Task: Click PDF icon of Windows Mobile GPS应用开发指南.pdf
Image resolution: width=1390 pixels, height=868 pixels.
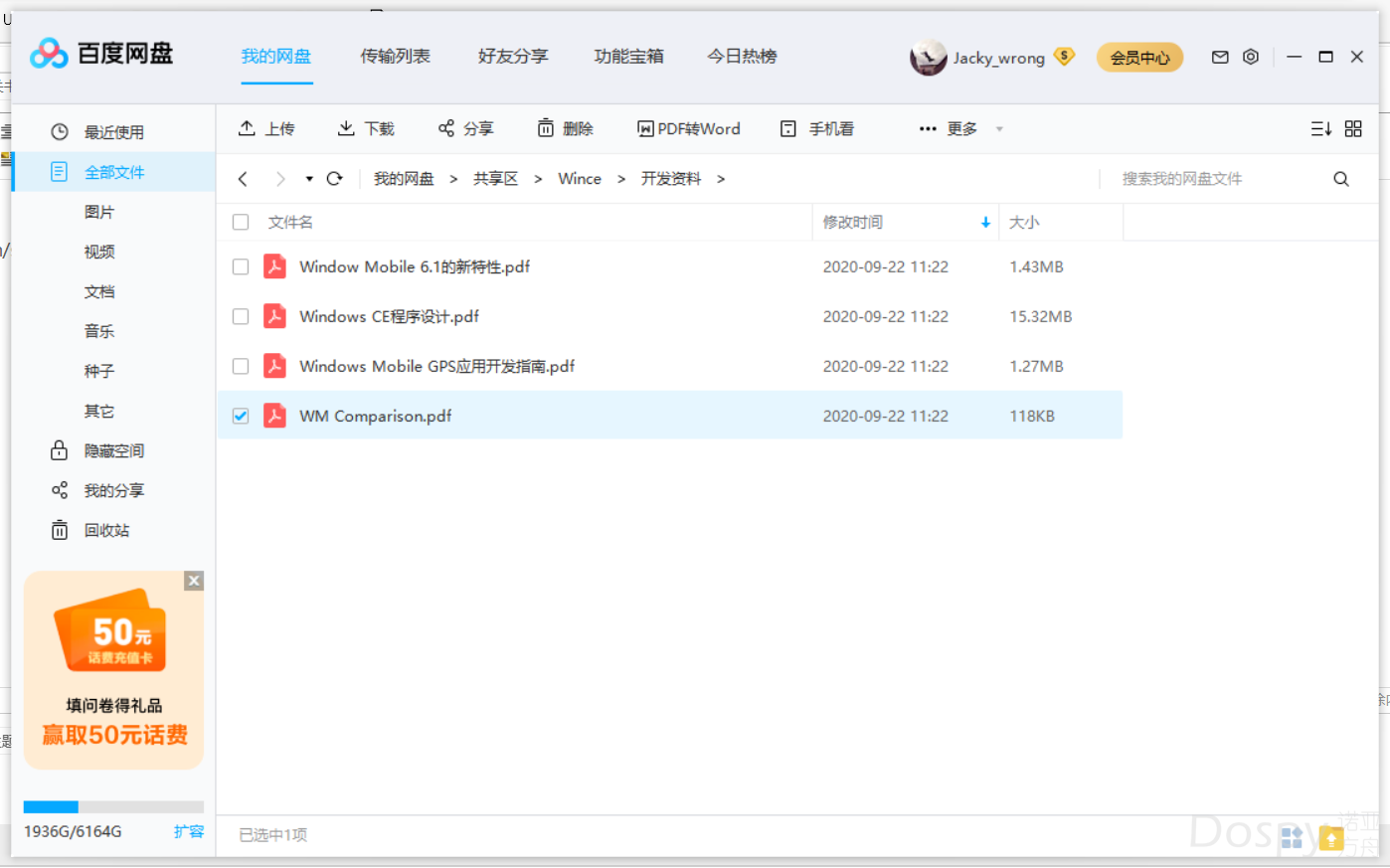Action: click(x=274, y=366)
